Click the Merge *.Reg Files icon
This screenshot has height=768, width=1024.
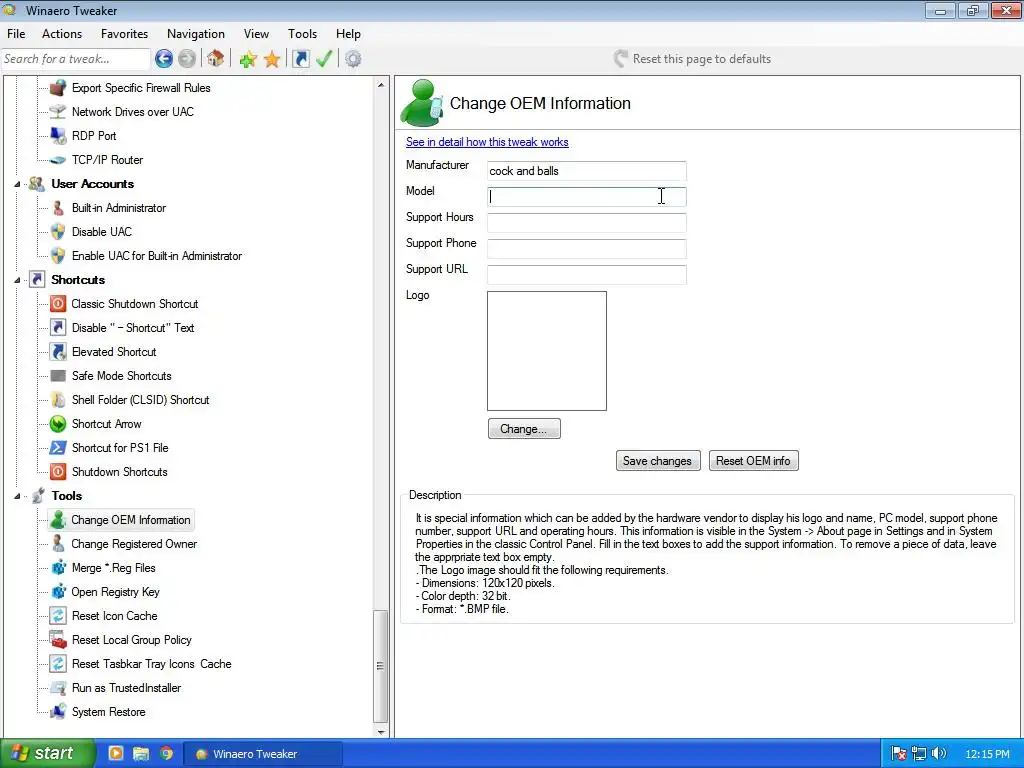tap(58, 568)
